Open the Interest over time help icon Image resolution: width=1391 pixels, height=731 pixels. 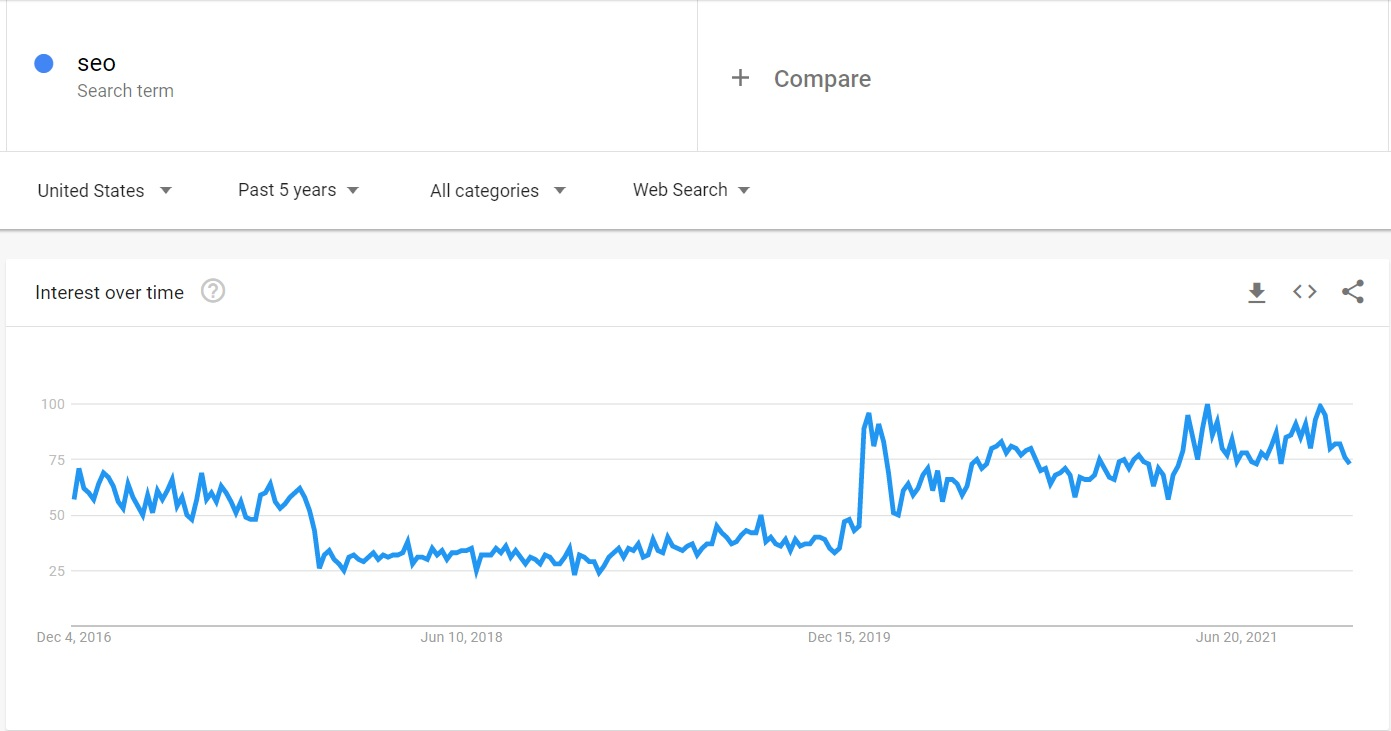(x=213, y=291)
